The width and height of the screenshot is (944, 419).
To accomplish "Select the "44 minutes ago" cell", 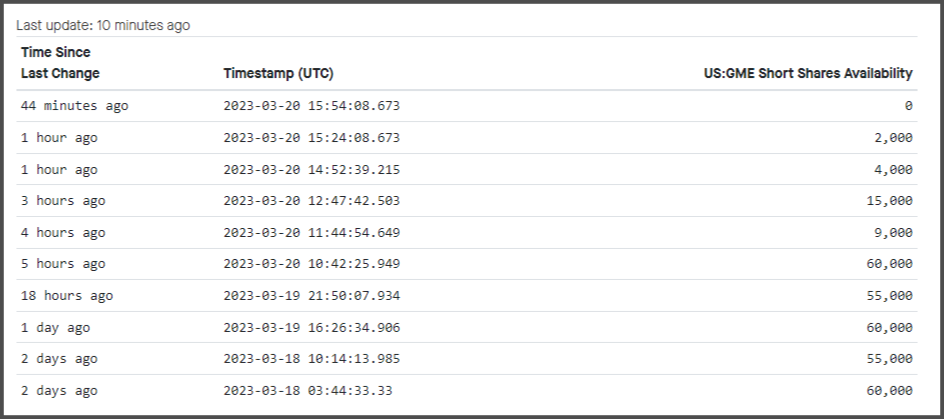I will (74, 106).
